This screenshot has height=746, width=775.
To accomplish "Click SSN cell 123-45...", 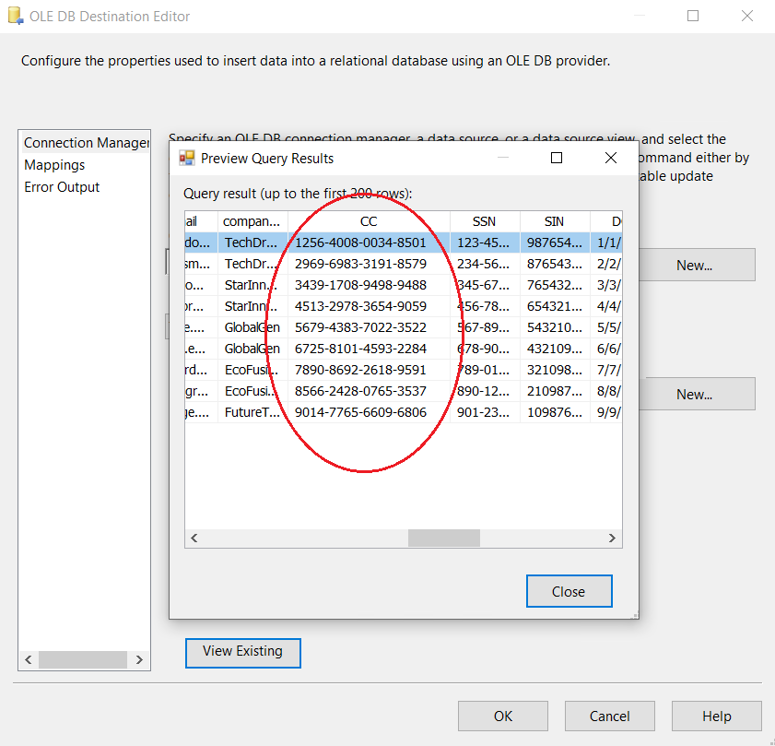I will (484, 242).
